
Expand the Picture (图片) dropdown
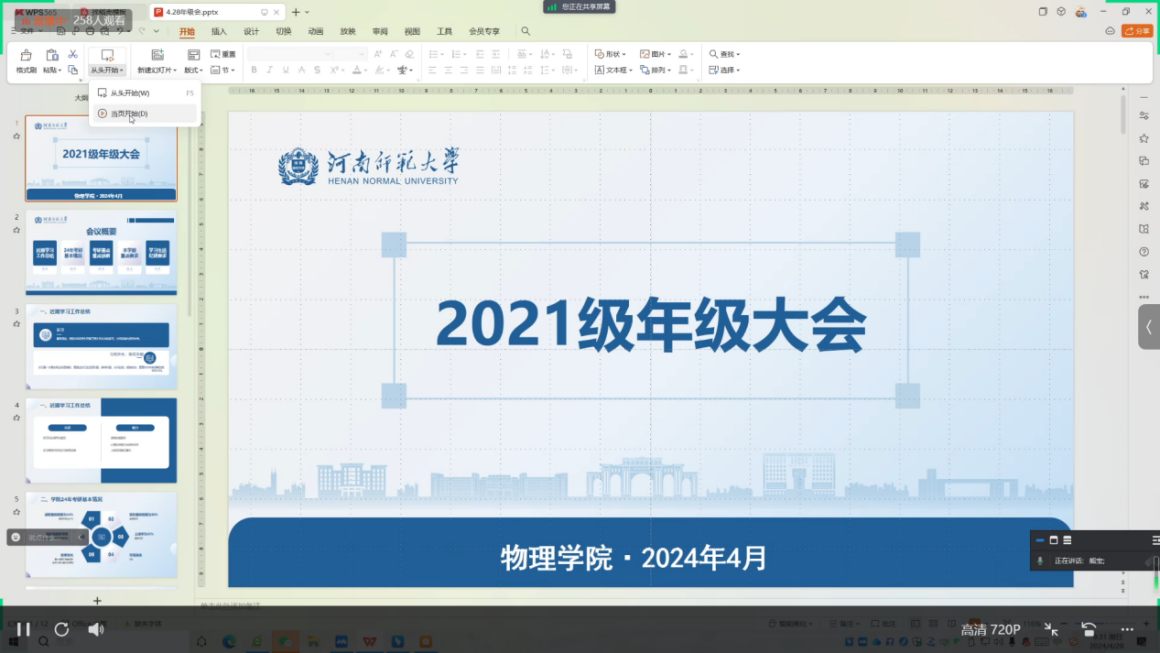tap(655, 54)
